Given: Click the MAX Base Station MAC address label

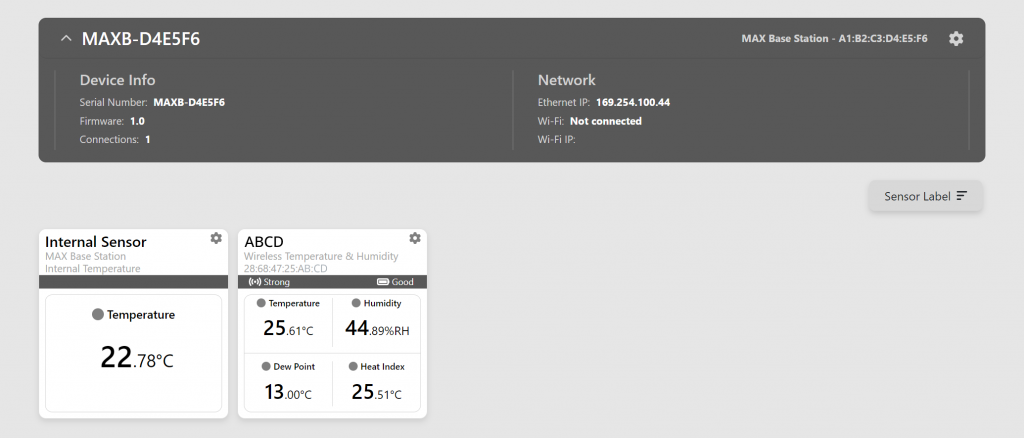Looking at the screenshot, I should coord(834,39).
